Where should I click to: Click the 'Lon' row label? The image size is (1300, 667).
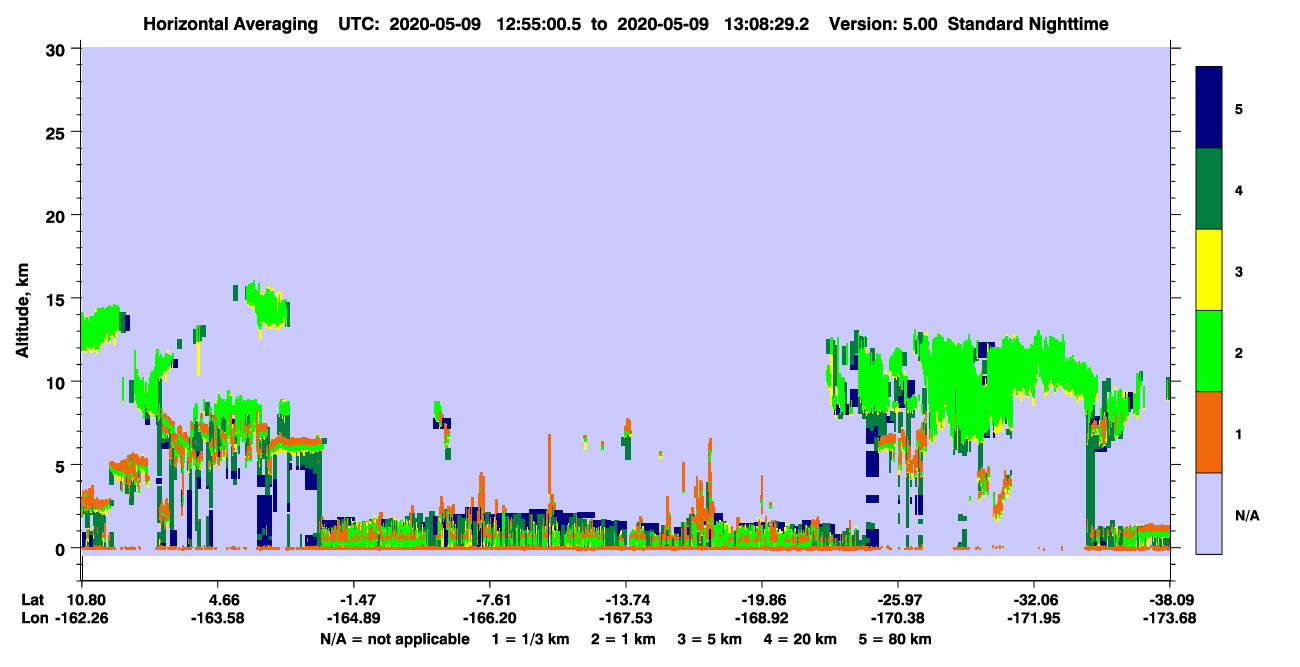tap(34, 618)
